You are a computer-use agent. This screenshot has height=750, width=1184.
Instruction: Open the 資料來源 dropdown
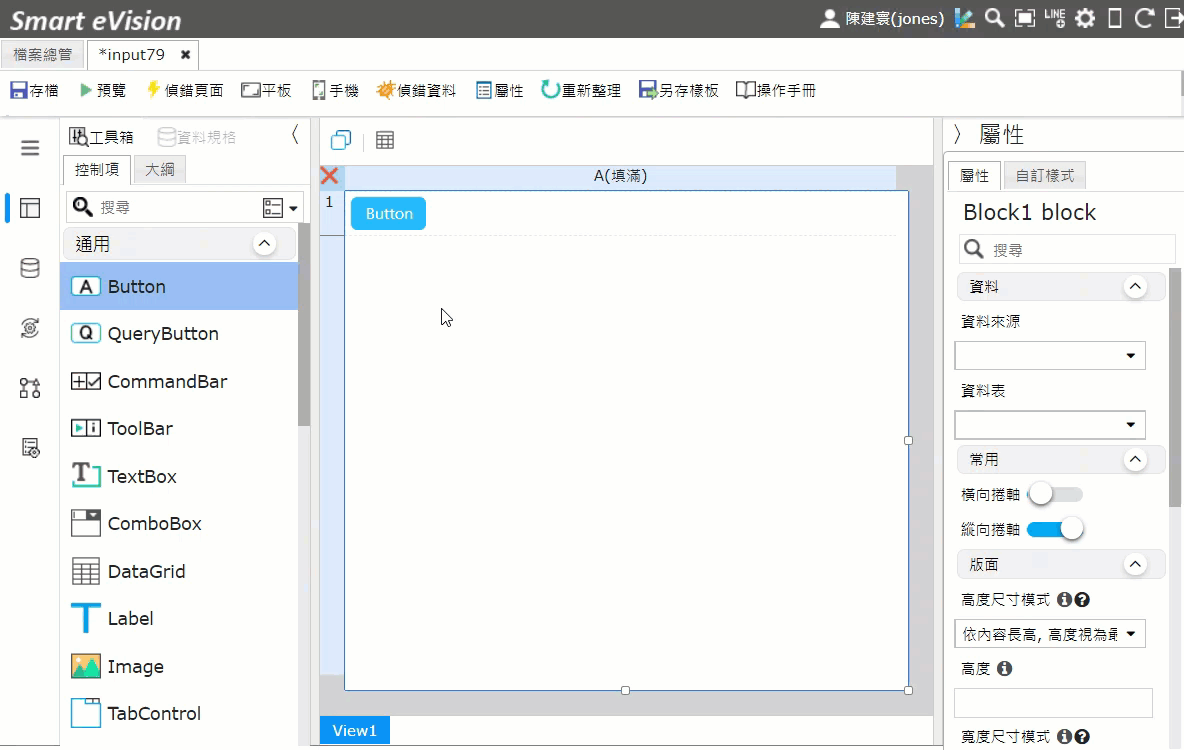[1050, 356]
